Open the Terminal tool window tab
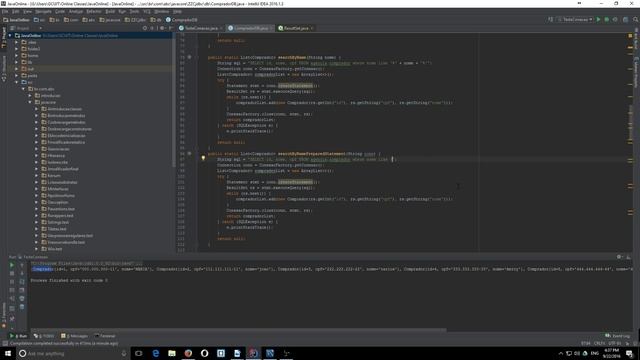 tap(105, 336)
